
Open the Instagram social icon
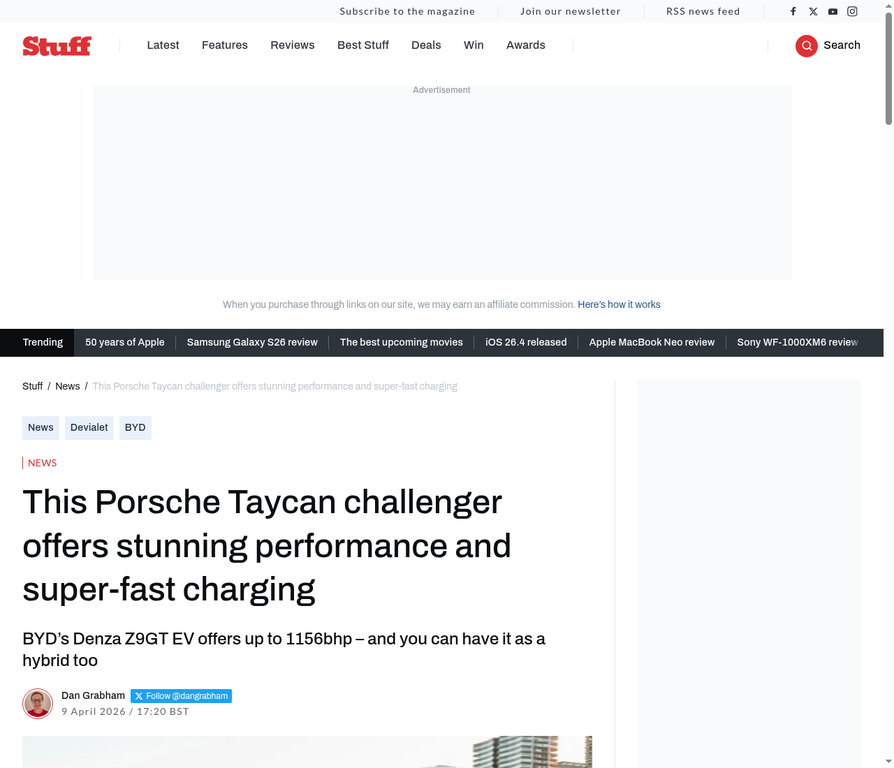point(852,11)
